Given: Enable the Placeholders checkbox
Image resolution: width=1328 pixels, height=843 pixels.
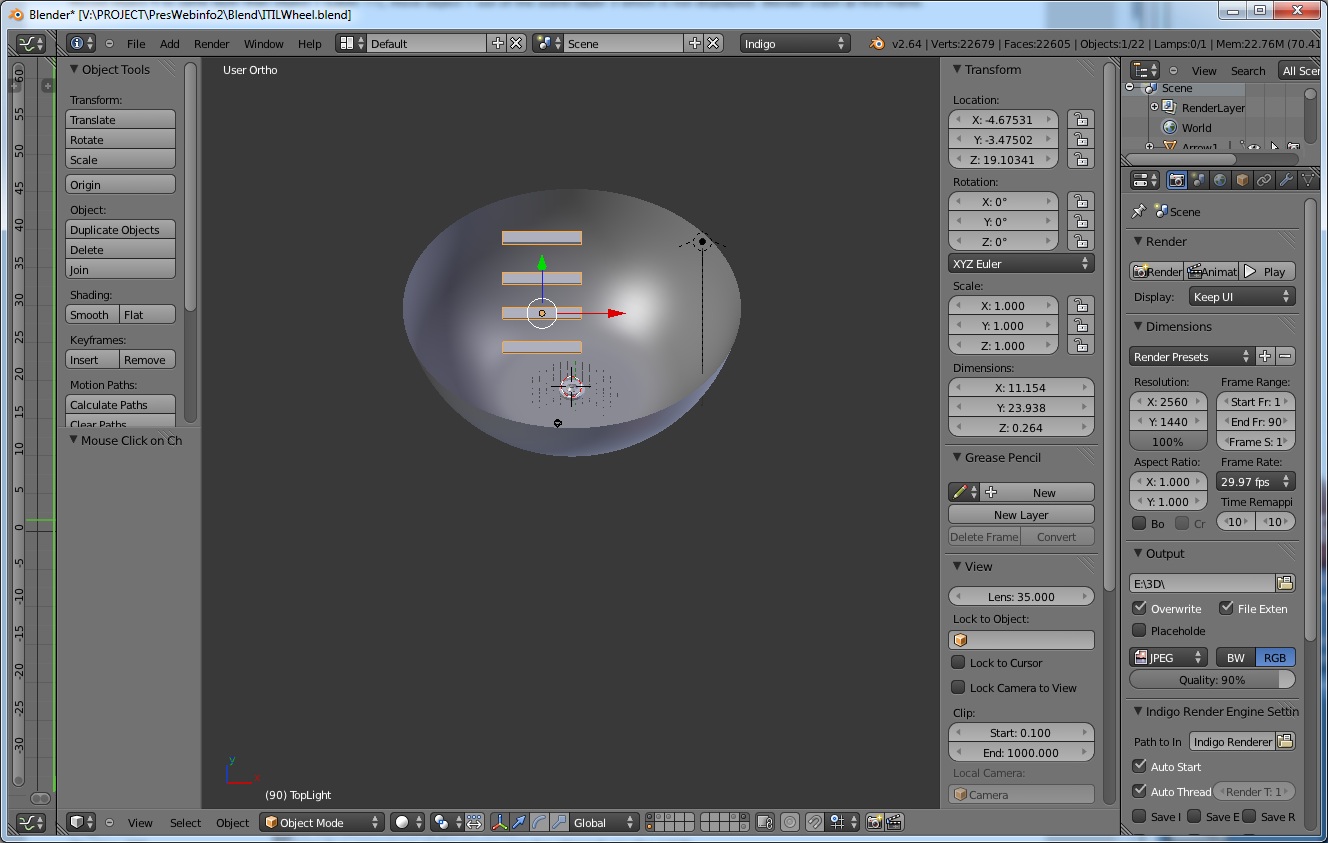Looking at the screenshot, I should 1140,630.
